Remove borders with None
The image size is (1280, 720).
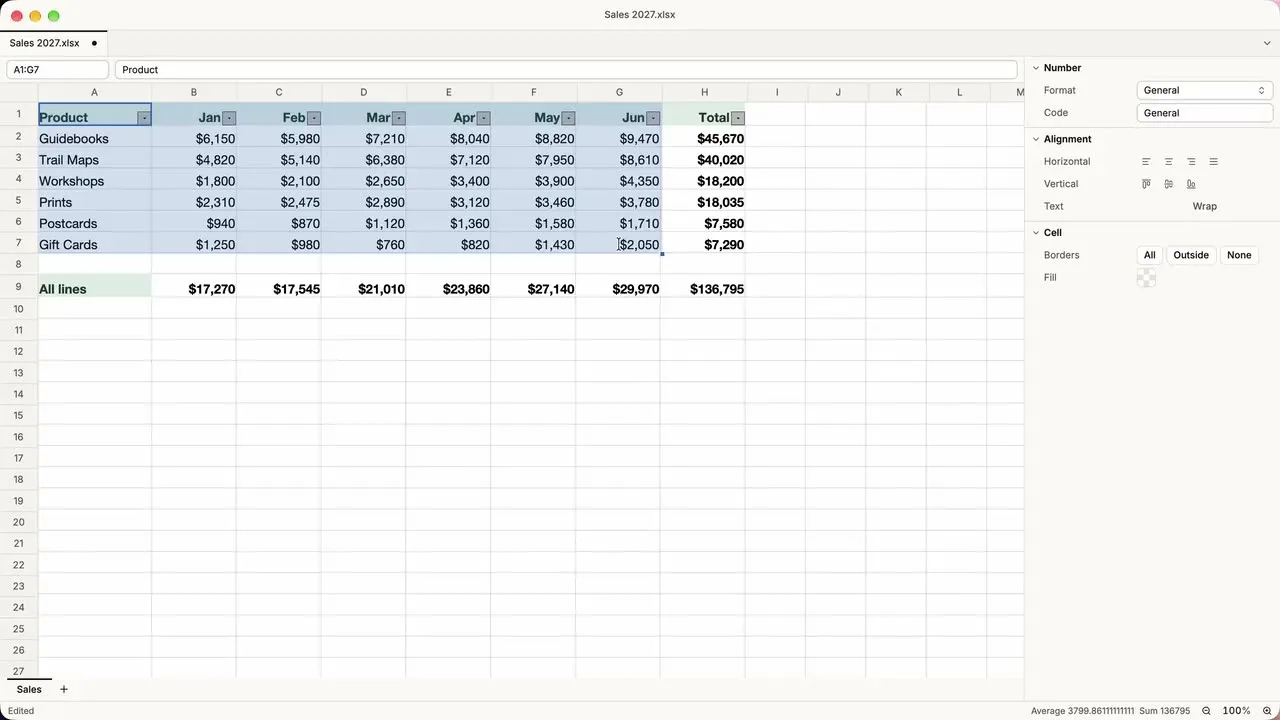1239,255
